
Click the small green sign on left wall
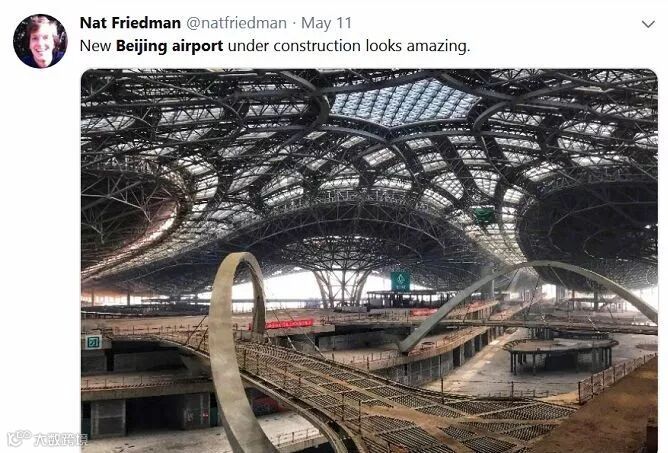tap(92, 342)
